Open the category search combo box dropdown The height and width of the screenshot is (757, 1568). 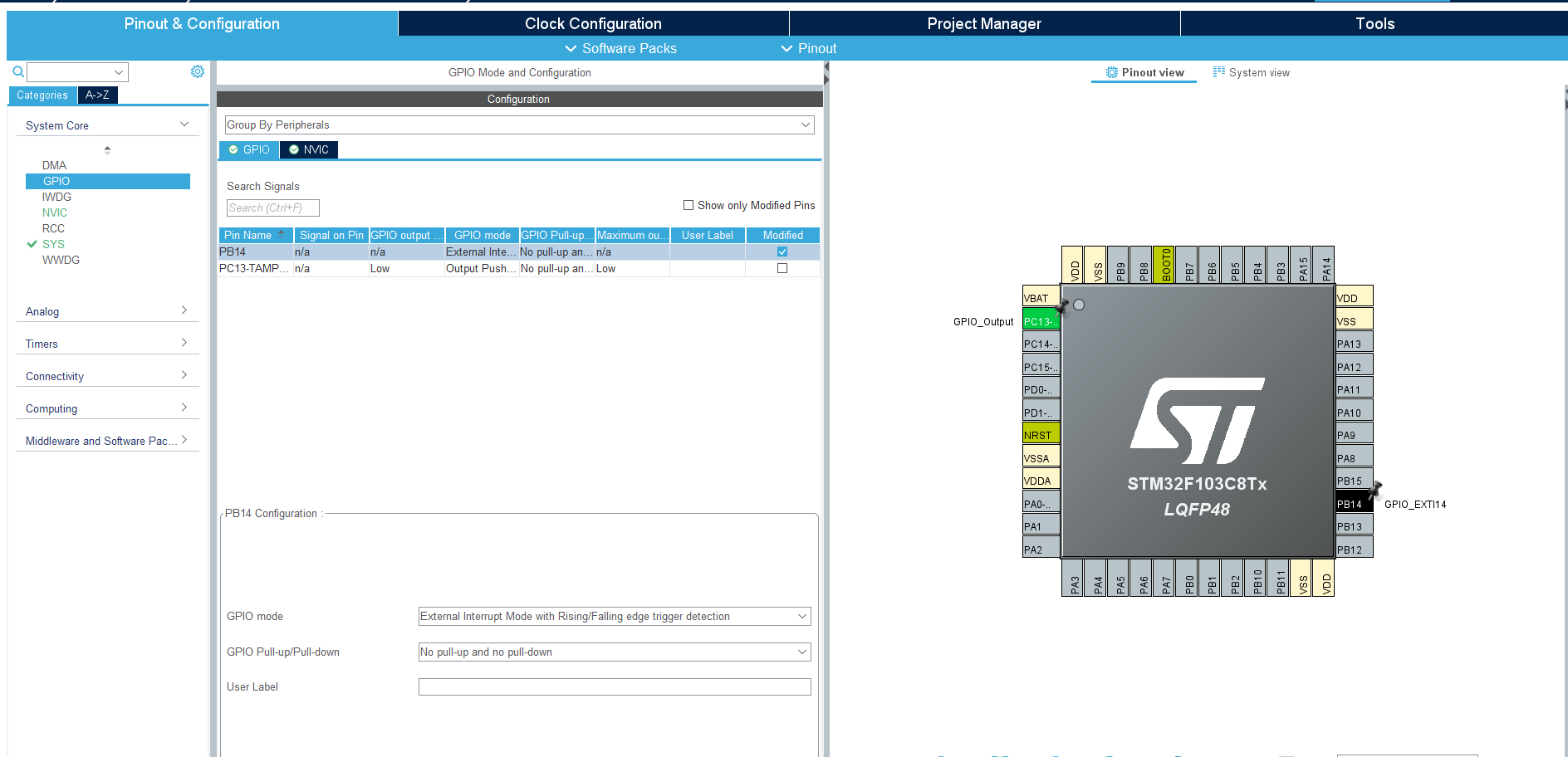click(119, 72)
